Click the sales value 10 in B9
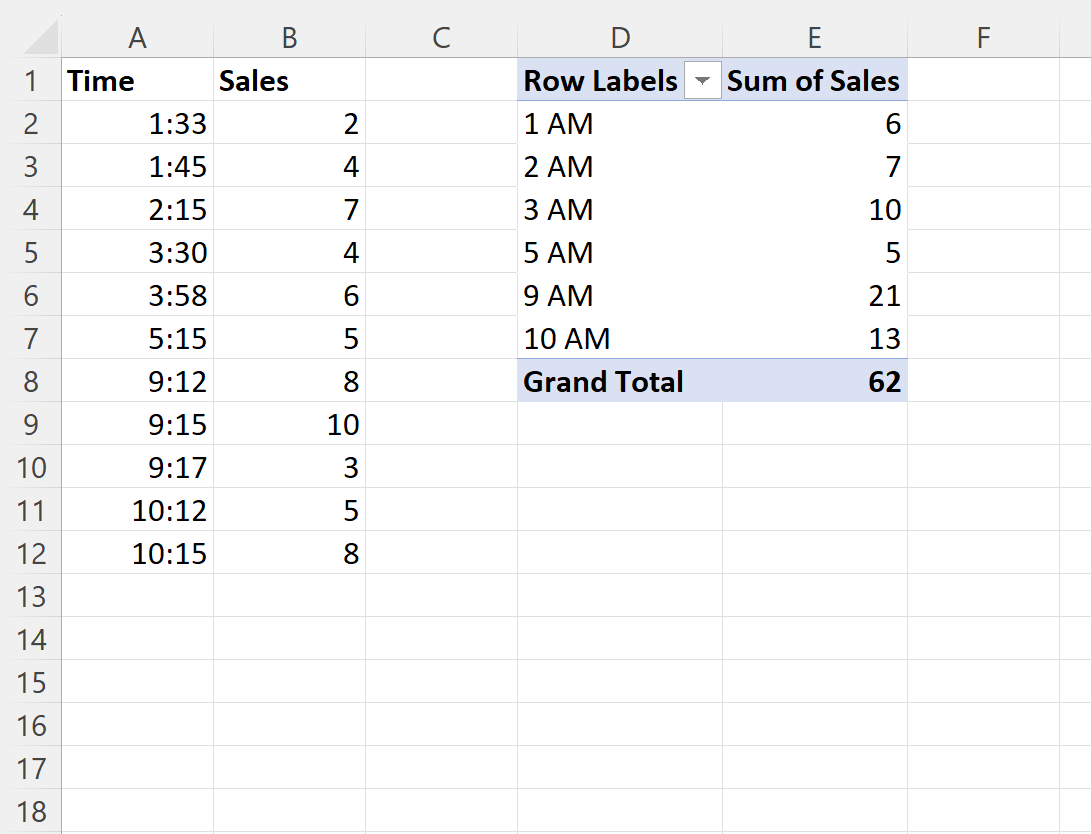 point(340,424)
